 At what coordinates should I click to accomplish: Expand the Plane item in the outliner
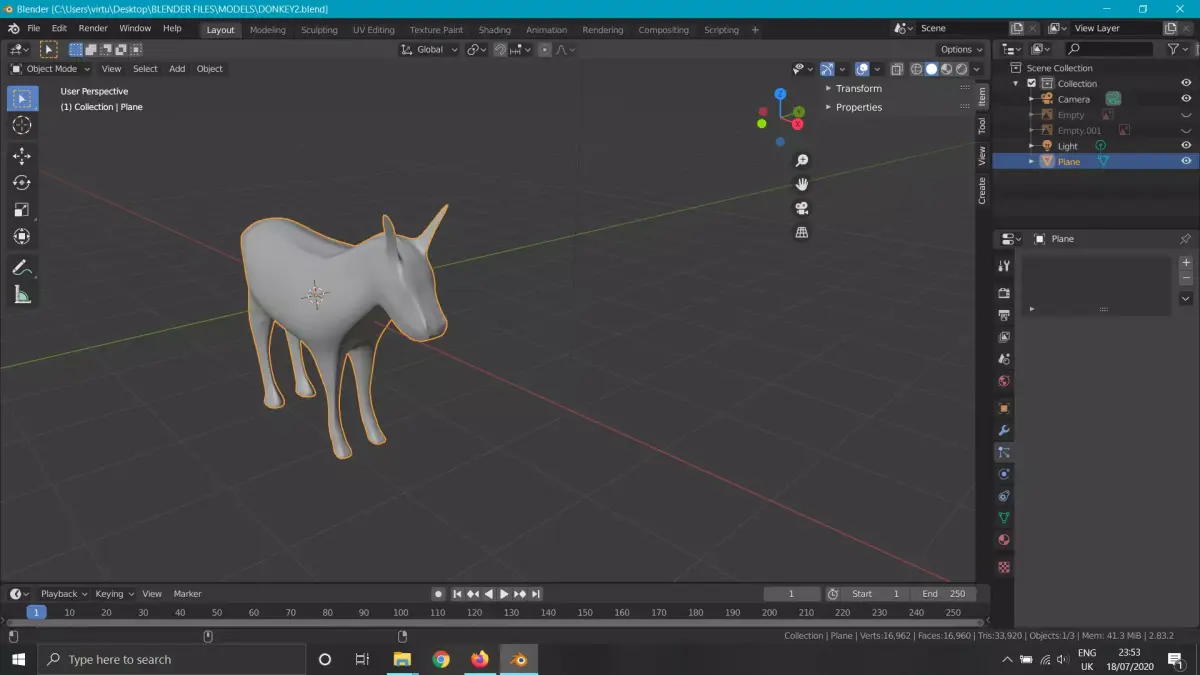pos(1031,161)
